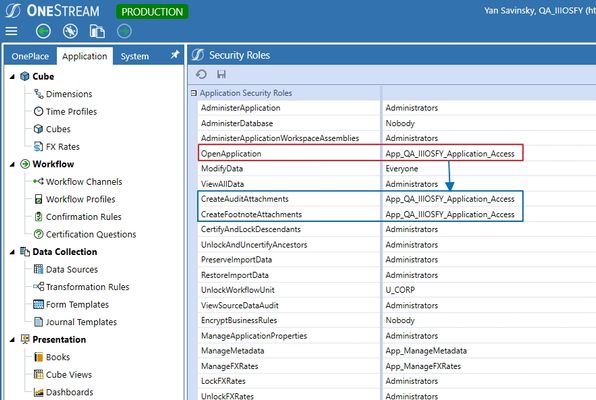Image resolution: width=596 pixels, height=400 pixels.
Task: Click the dimmed forward circle icon
Action: [x=124, y=31]
